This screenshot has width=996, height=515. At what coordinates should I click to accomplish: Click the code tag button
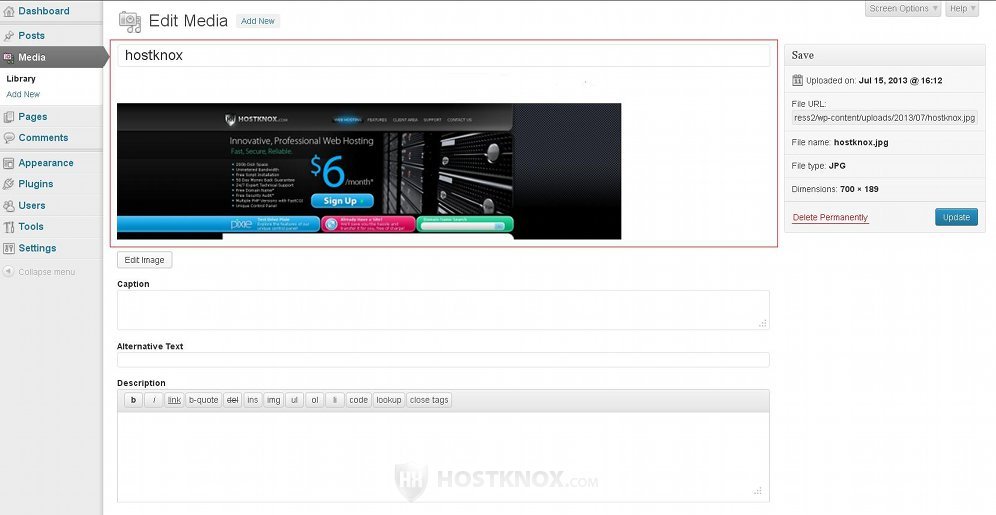[358, 400]
